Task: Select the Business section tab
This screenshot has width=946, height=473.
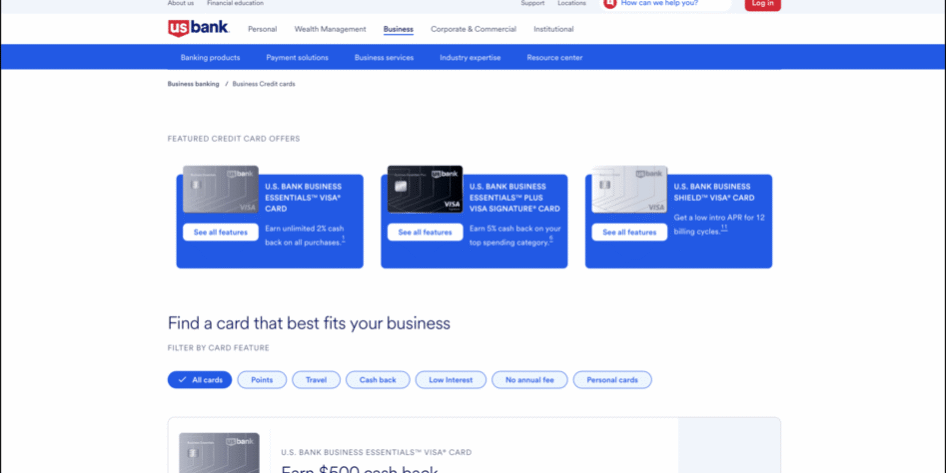Action: pyautogui.click(x=398, y=29)
